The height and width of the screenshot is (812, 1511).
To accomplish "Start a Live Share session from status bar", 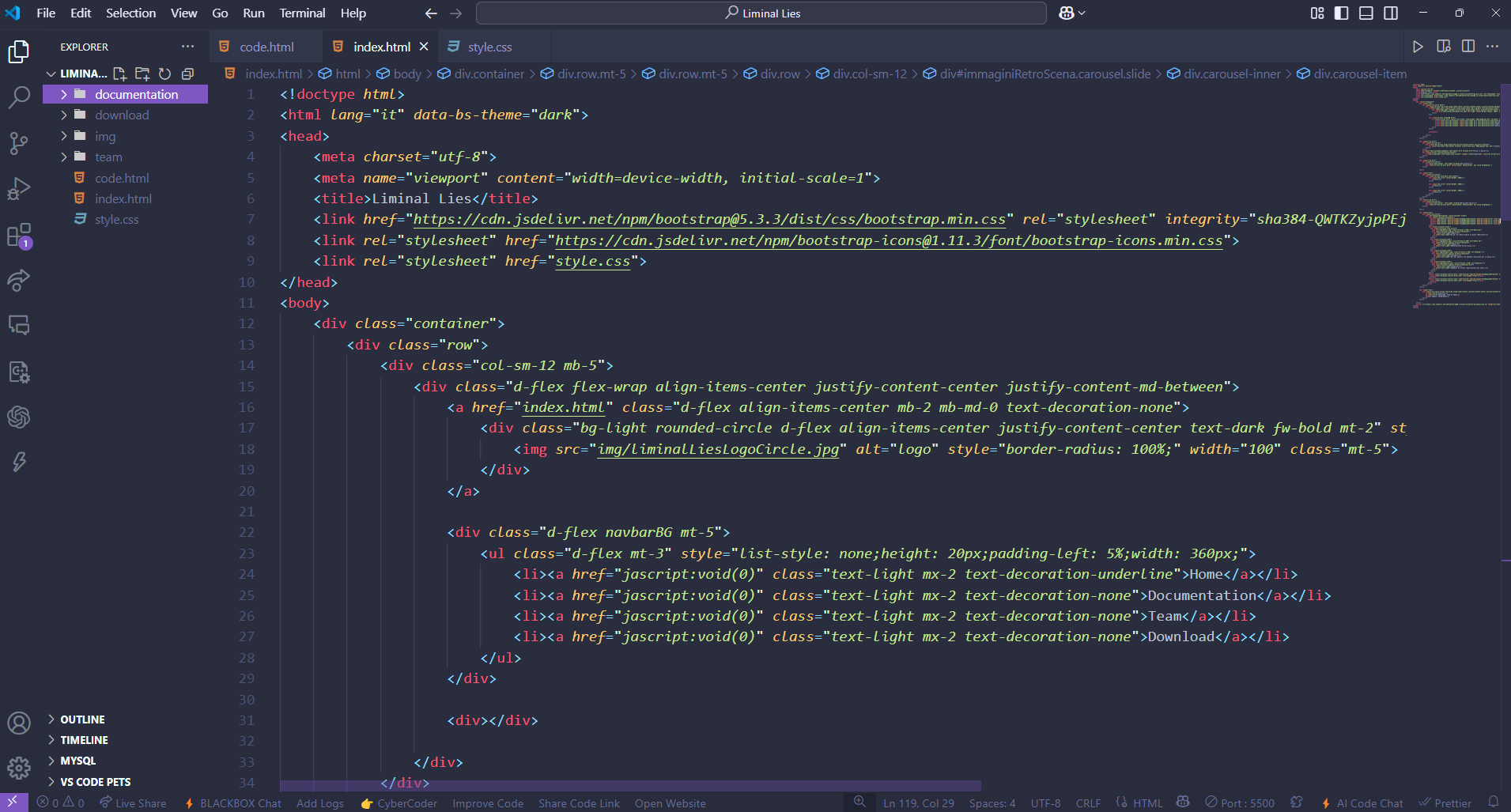I will pos(132,803).
